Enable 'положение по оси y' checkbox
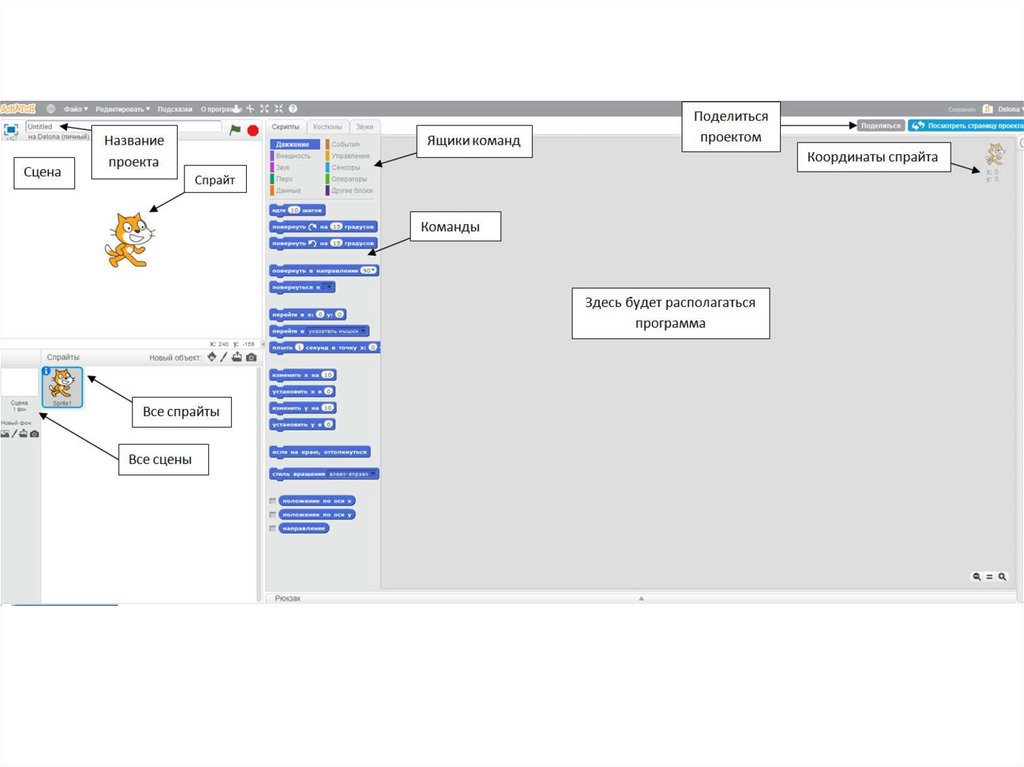Viewport: 1024px width, 767px height. pyautogui.click(x=272, y=514)
